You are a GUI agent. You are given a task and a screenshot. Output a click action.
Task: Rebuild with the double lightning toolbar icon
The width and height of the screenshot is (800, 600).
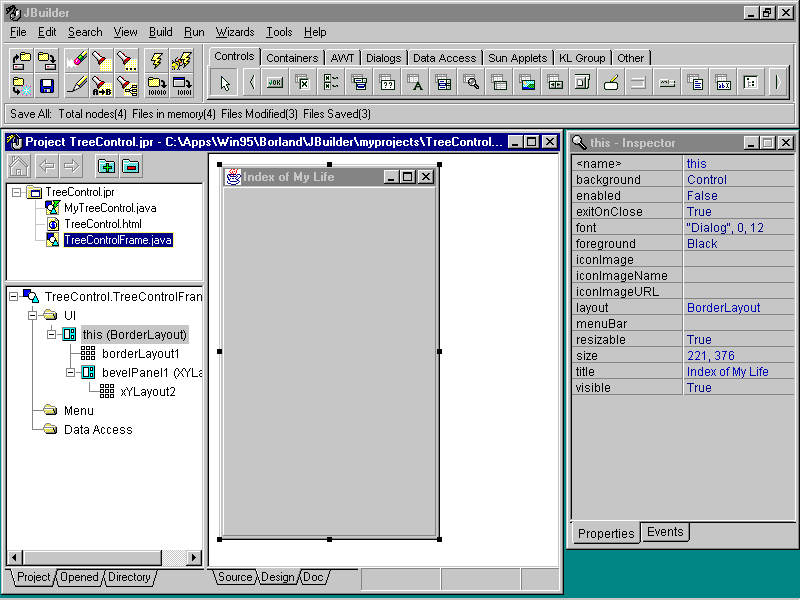[x=183, y=62]
